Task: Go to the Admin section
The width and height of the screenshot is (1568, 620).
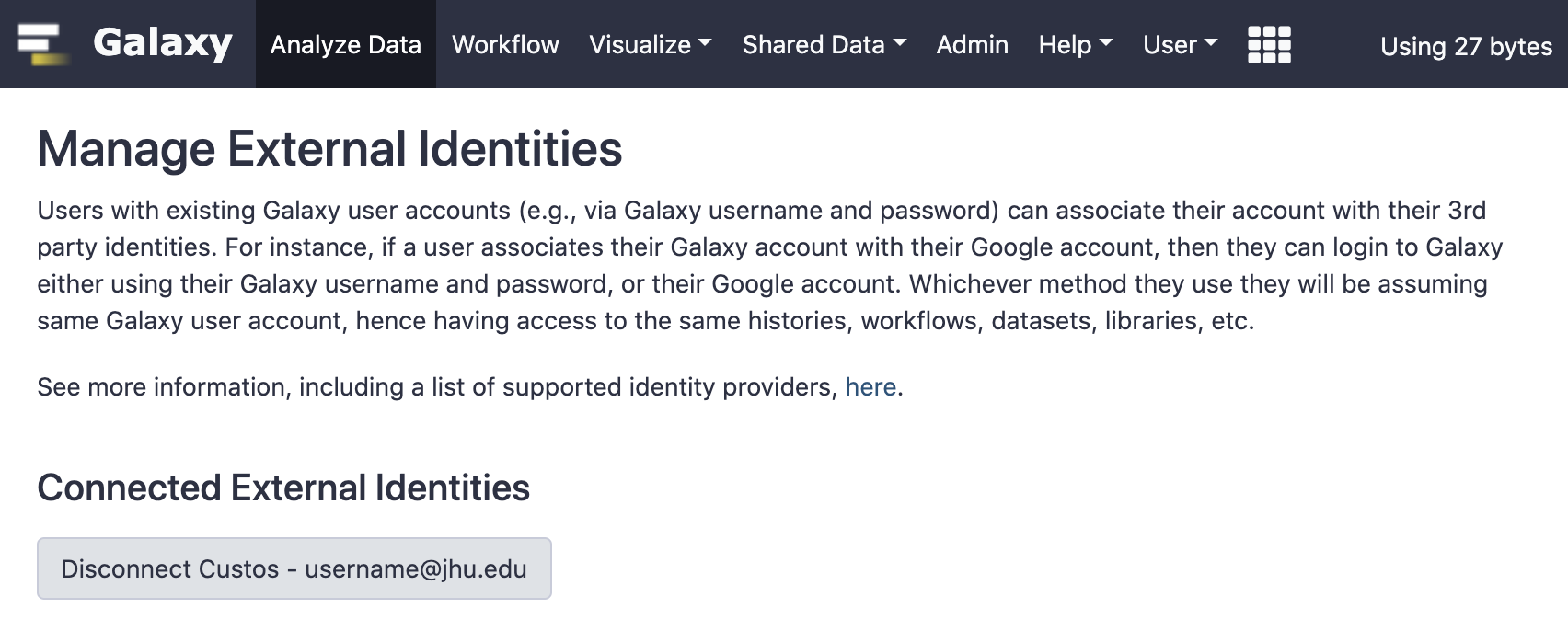Action: (972, 44)
